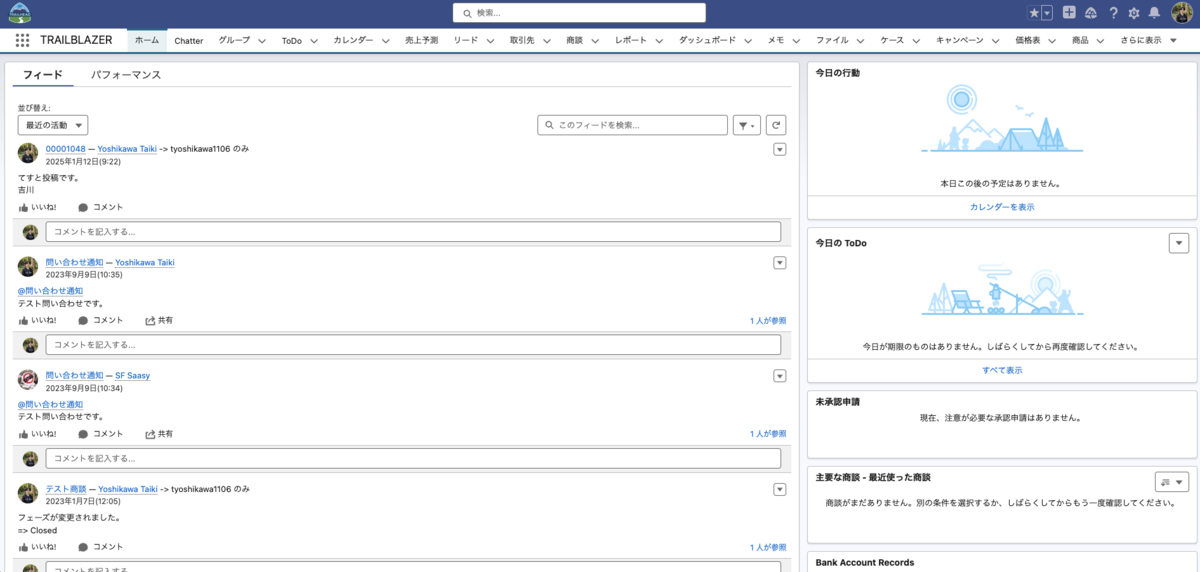The height and width of the screenshot is (572, 1200).
Task: Open the Trailhead guidance icon
Action: [1091, 13]
